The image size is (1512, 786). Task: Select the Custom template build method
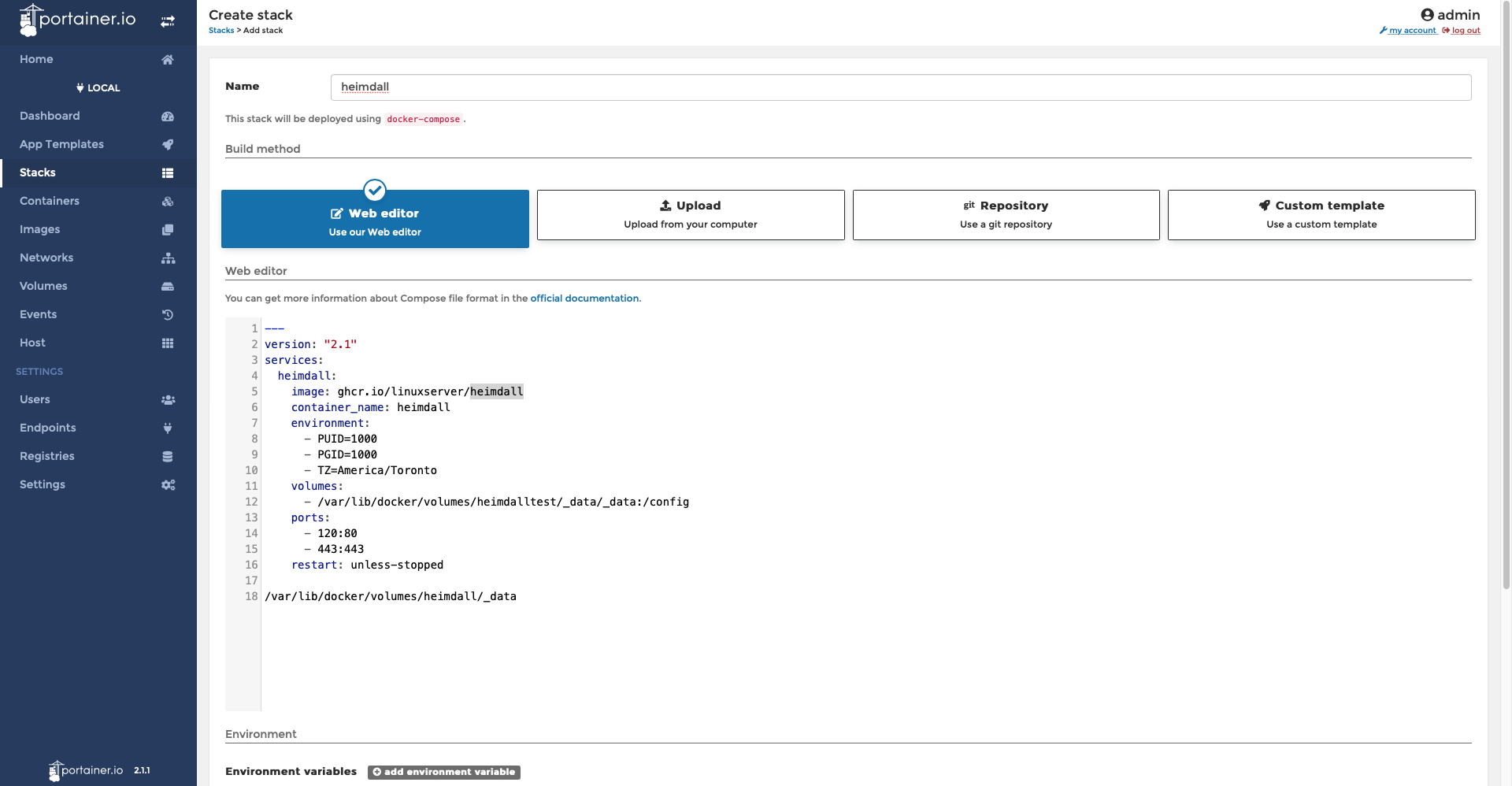point(1321,215)
